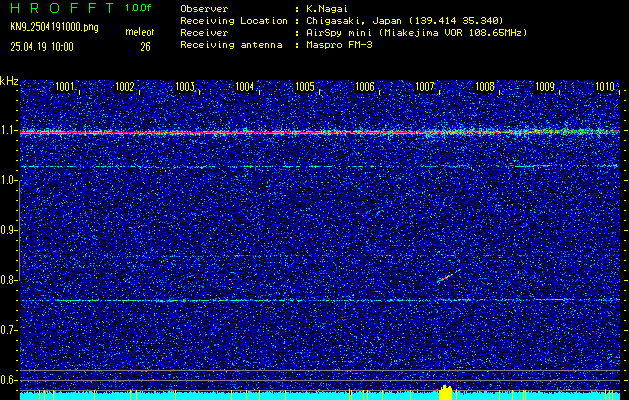Viewport: 629px width, 400px height.
Task: Click the 1008 time marker
Action: click(x=485, y=87)
